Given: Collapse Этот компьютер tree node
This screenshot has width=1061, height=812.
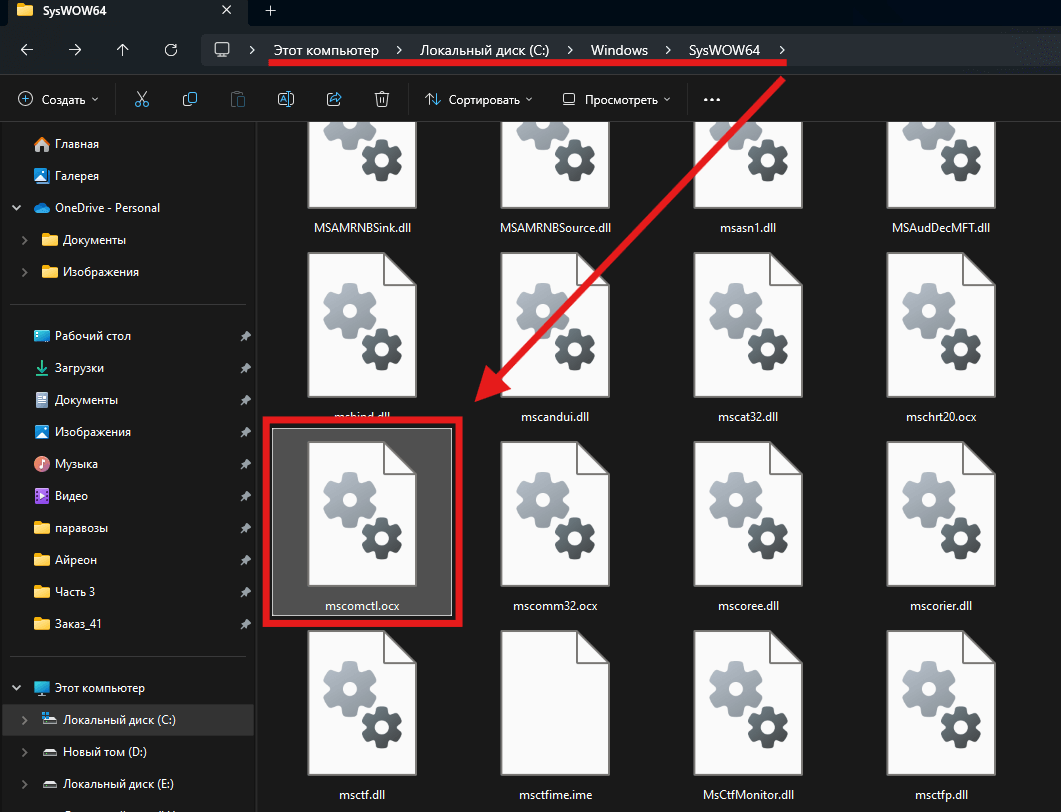Looking at the screenshot, I should pyautogui.click(x=17, y=688).
